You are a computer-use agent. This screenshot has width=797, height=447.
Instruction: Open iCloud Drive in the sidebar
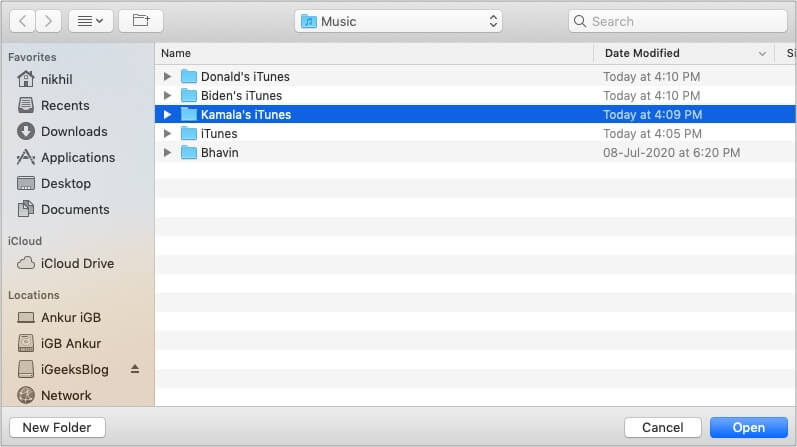click(77, 263)
